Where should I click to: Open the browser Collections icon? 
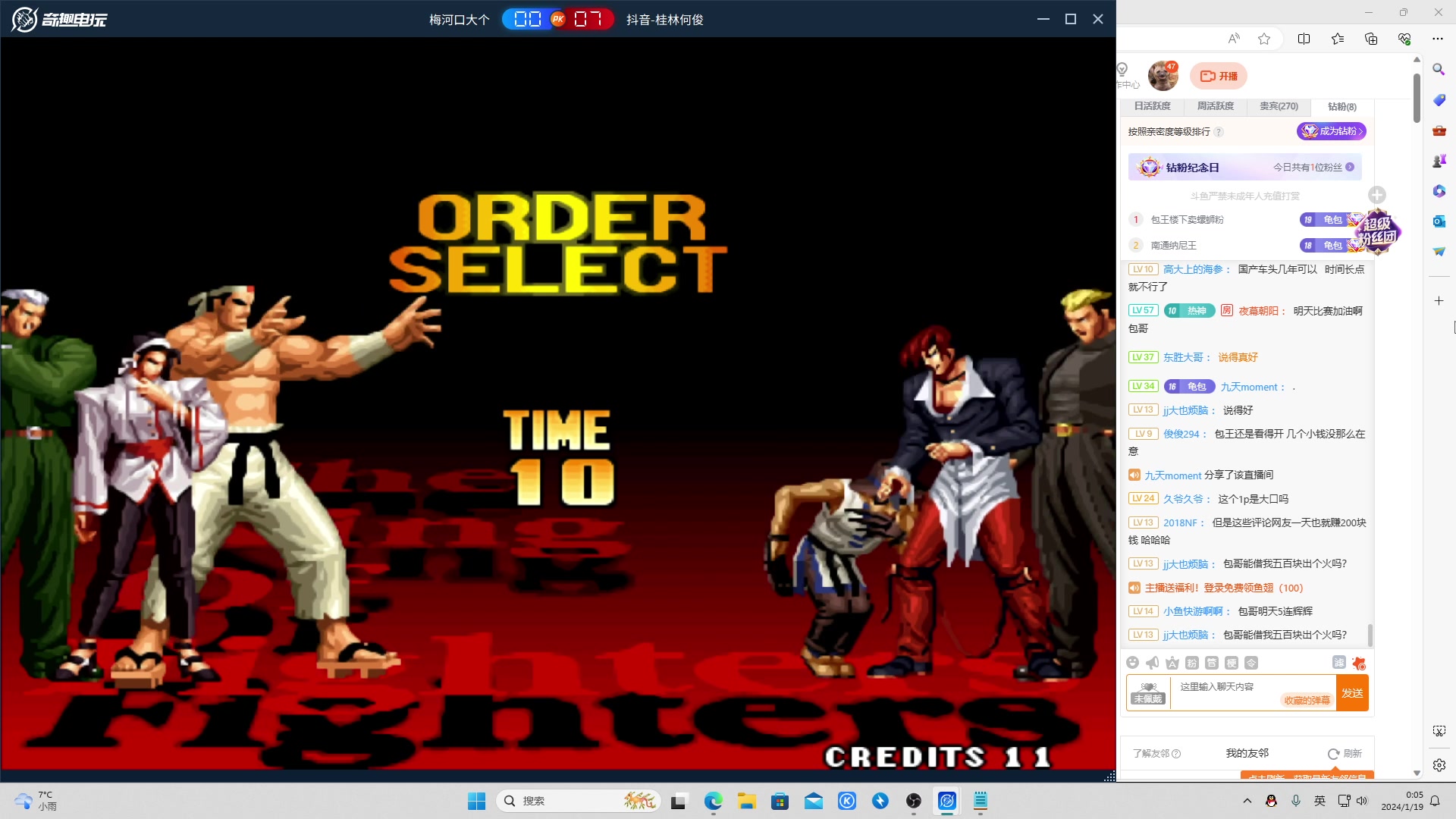(x=1371, y=39)
